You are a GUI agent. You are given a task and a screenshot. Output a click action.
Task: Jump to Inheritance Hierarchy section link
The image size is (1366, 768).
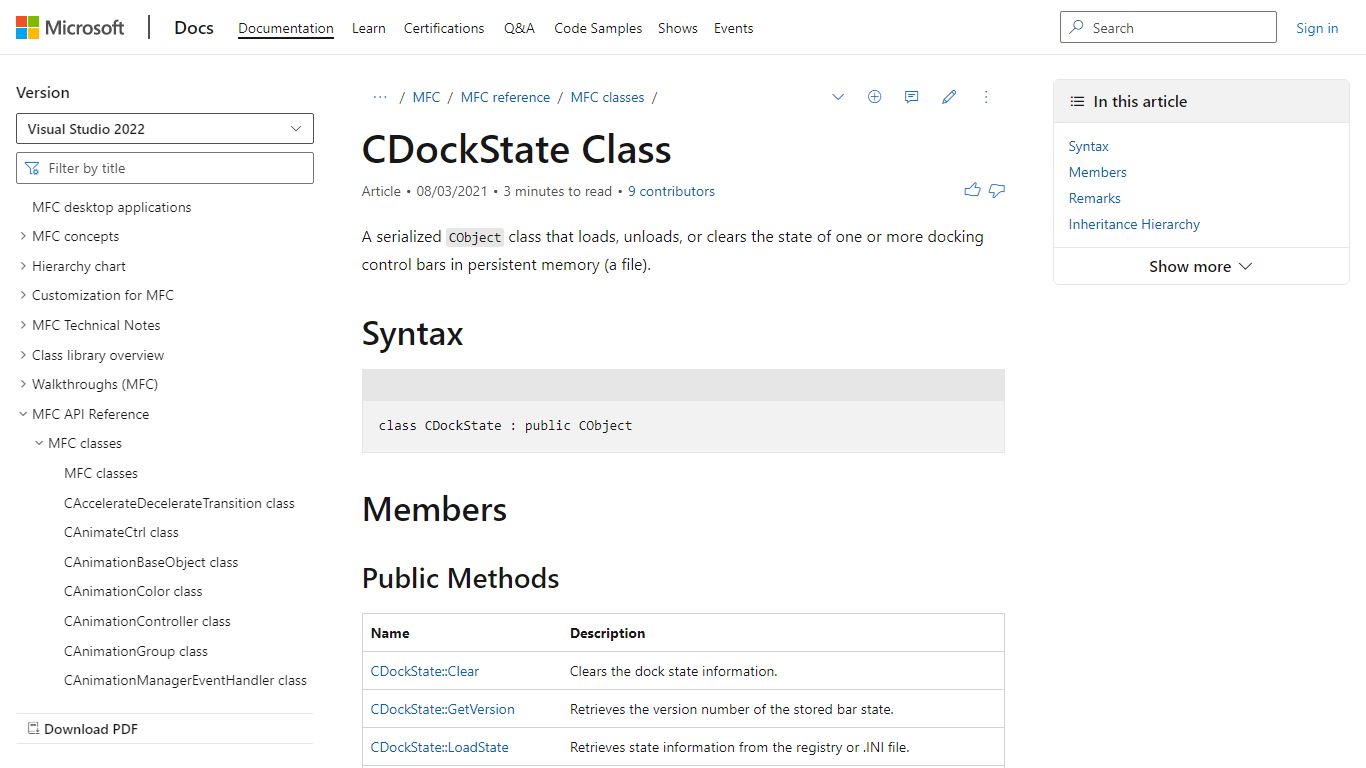(1134, 224)
